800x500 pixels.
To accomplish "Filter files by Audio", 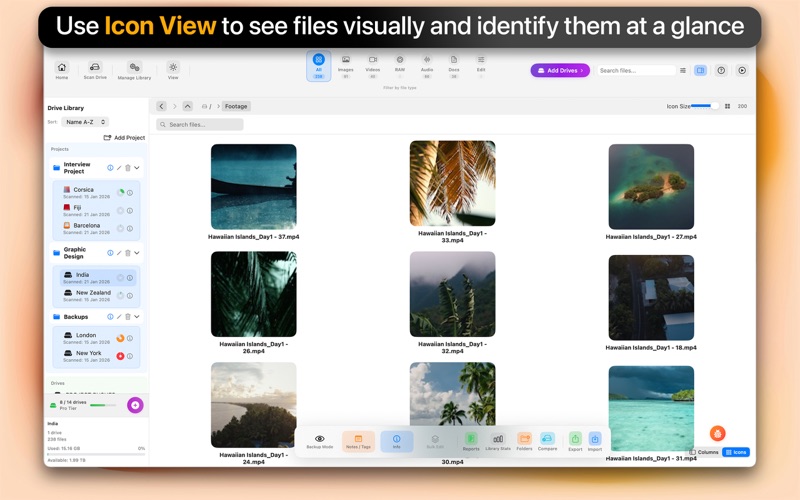I will (427, 66).
